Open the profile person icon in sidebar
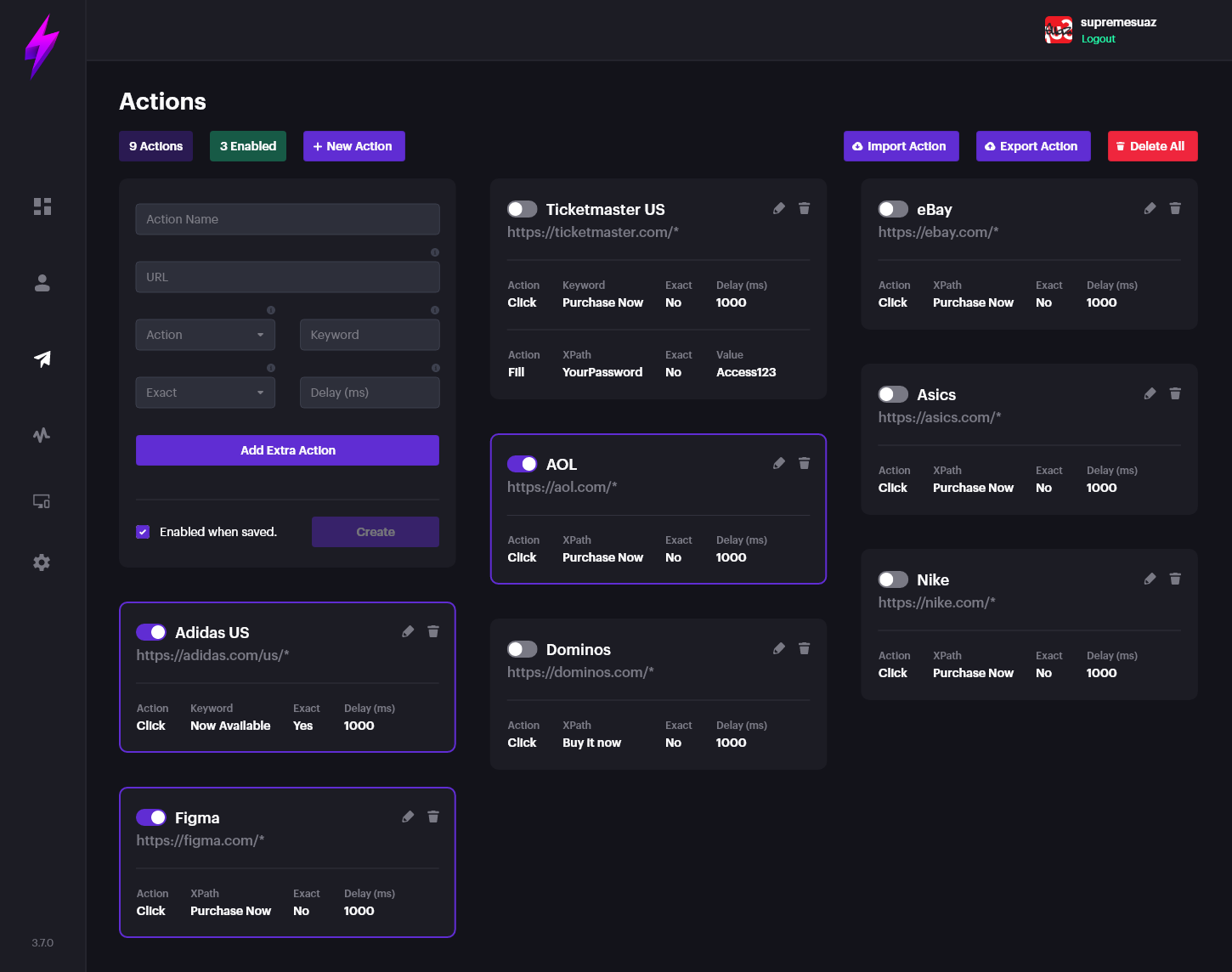The image size is (1232, 972). 42,283
